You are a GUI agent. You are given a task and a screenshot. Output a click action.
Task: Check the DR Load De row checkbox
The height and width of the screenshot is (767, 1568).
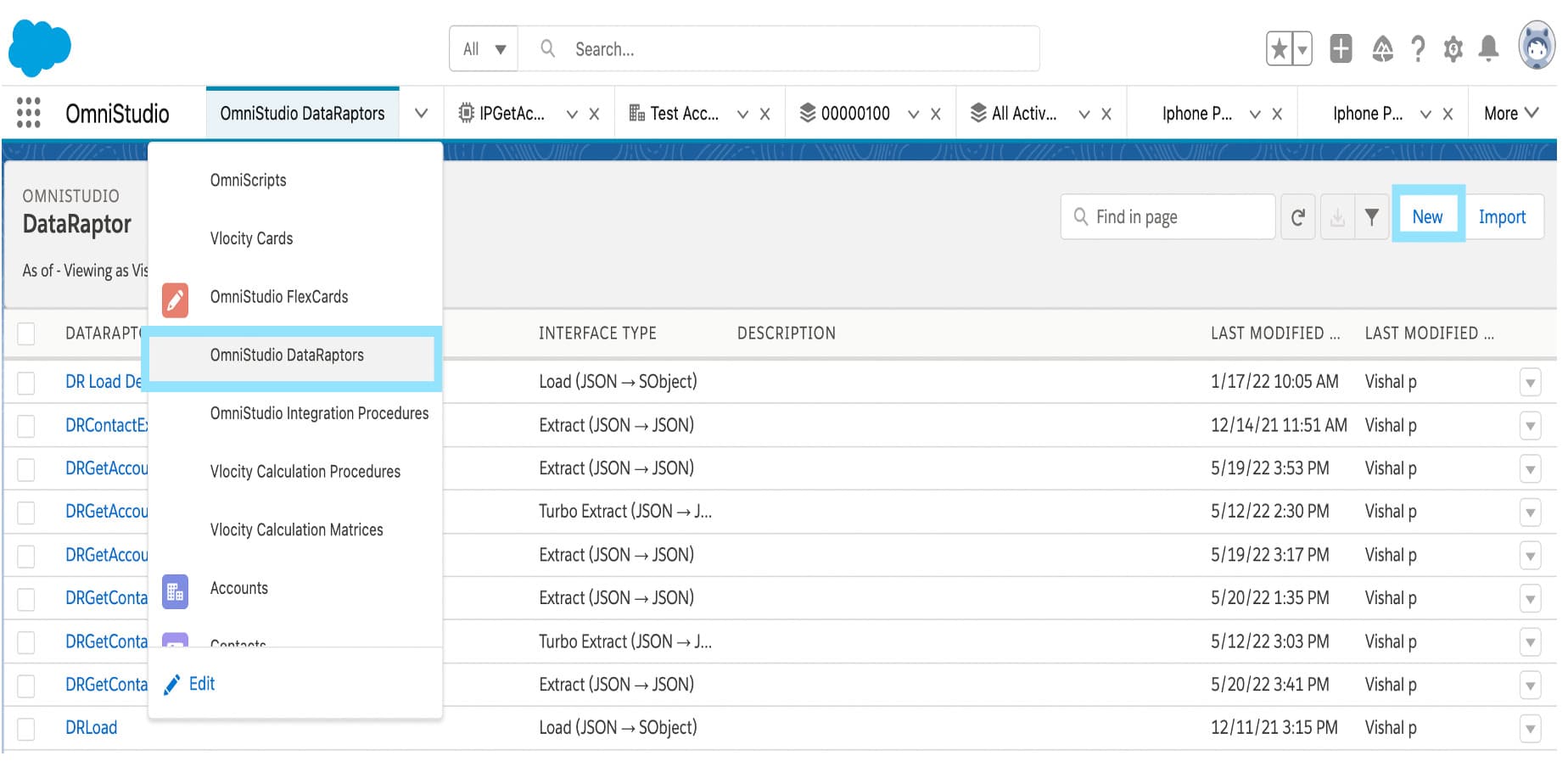tap(26, 383)
